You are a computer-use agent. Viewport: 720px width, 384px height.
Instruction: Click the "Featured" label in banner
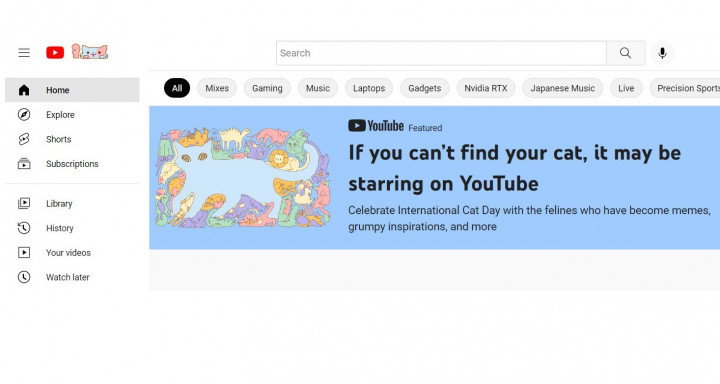coord(425,128)
